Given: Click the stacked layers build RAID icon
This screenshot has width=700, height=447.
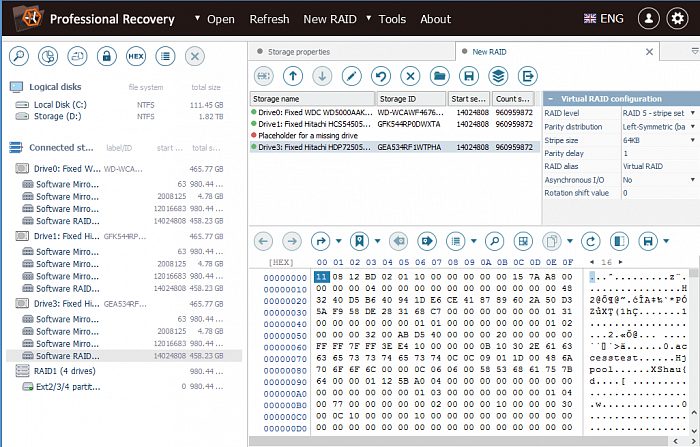Looking at the screenshot, I should (498, 76).
